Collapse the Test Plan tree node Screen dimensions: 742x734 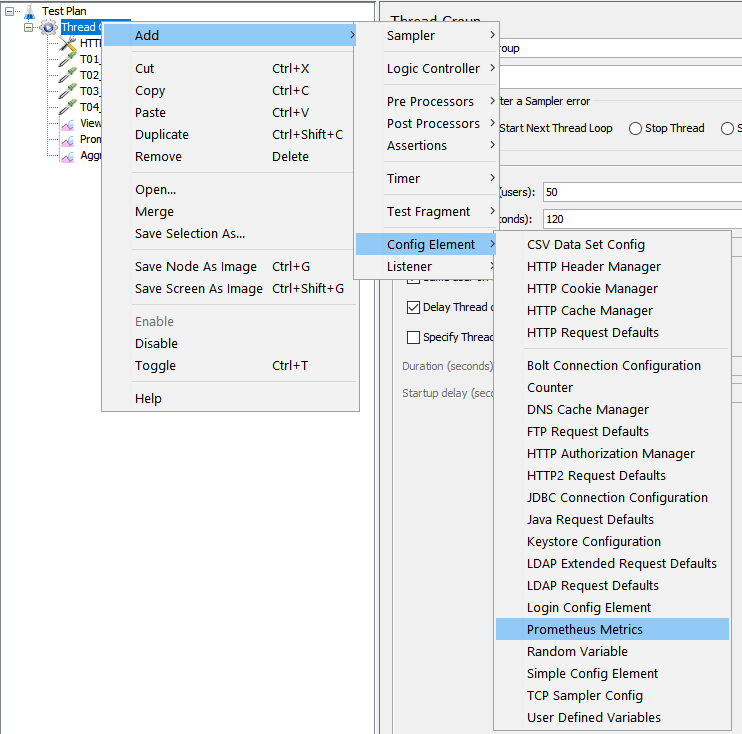coord(10,11)
